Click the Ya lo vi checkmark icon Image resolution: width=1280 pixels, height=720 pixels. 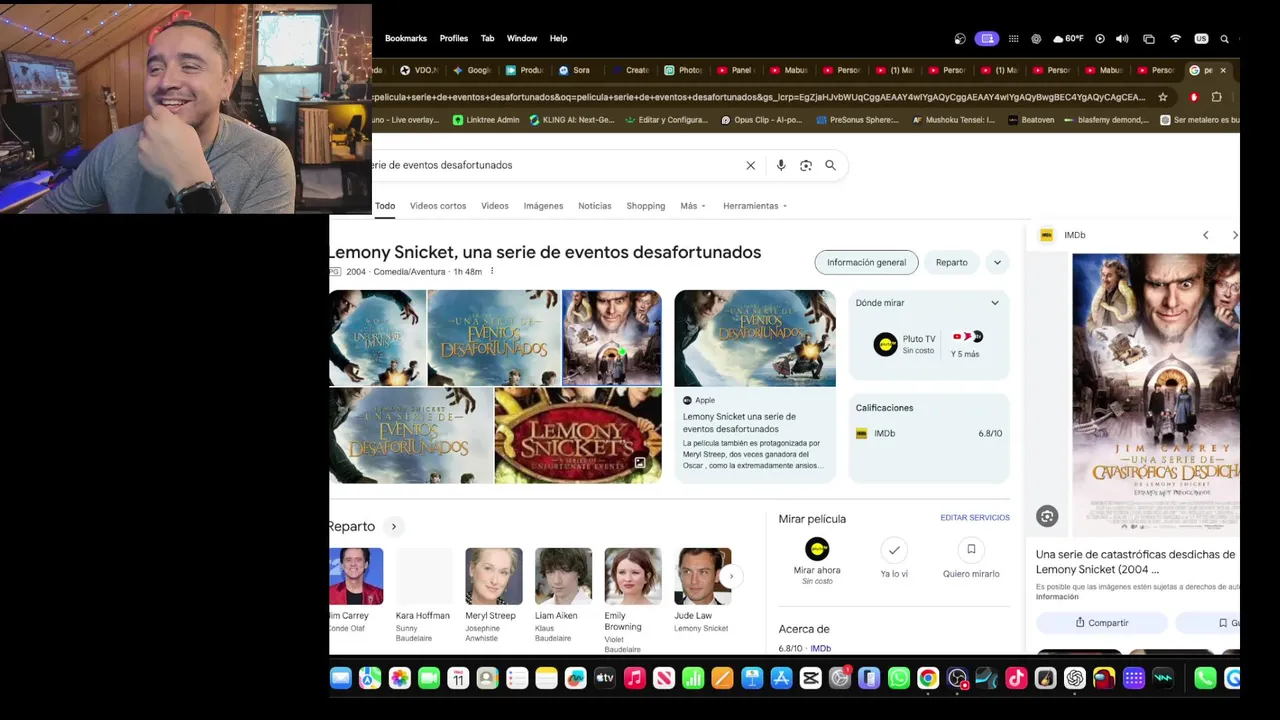click(x=894, y=550)
